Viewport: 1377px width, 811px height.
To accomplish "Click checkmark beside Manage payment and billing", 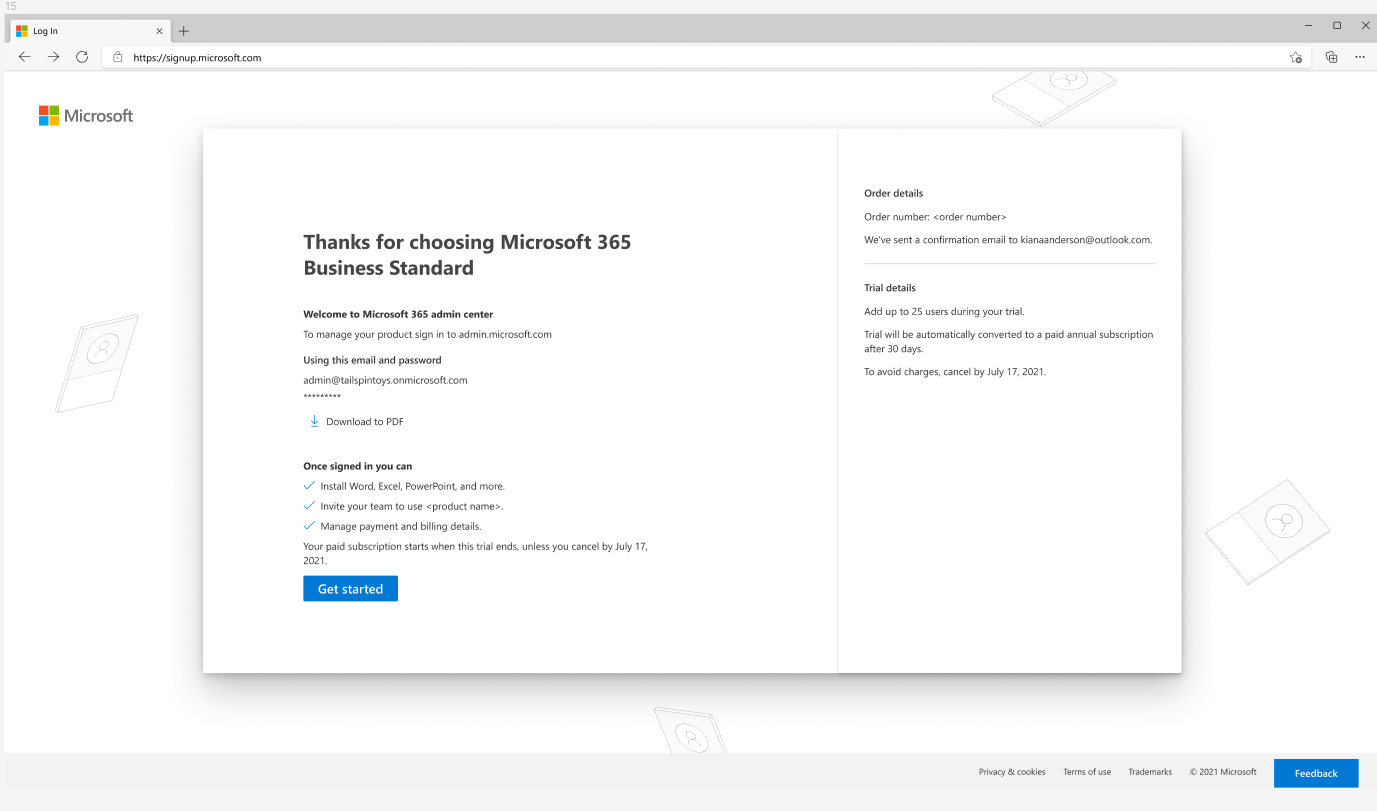I will click(x=309, y=526).
